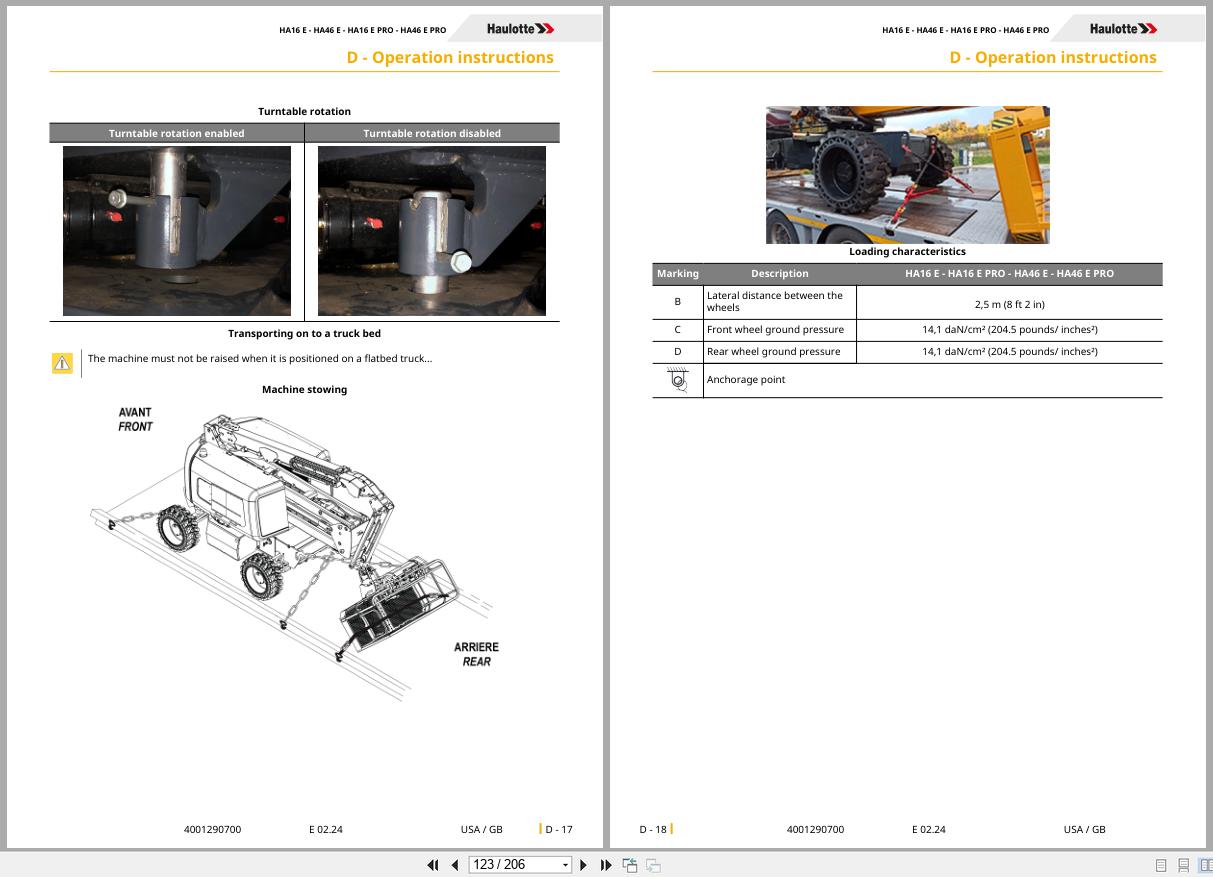The image size is (1213, 877).
Task: Click the 'AVANT FRONT' diagram label
Action: coord(136,419)
